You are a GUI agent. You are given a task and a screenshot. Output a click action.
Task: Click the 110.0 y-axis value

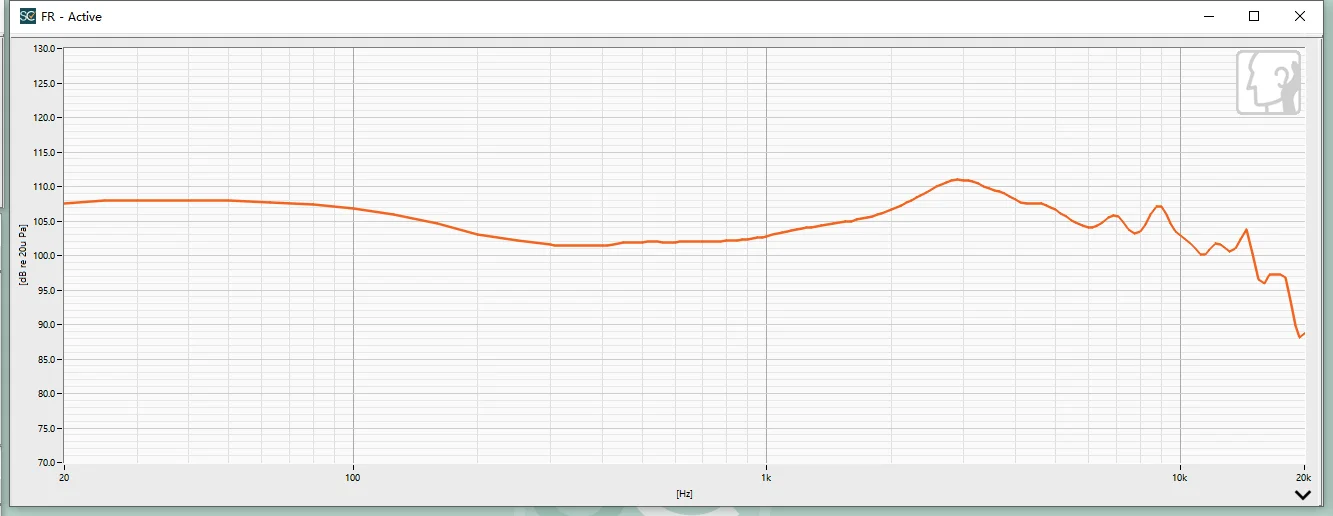coord(46,187)
